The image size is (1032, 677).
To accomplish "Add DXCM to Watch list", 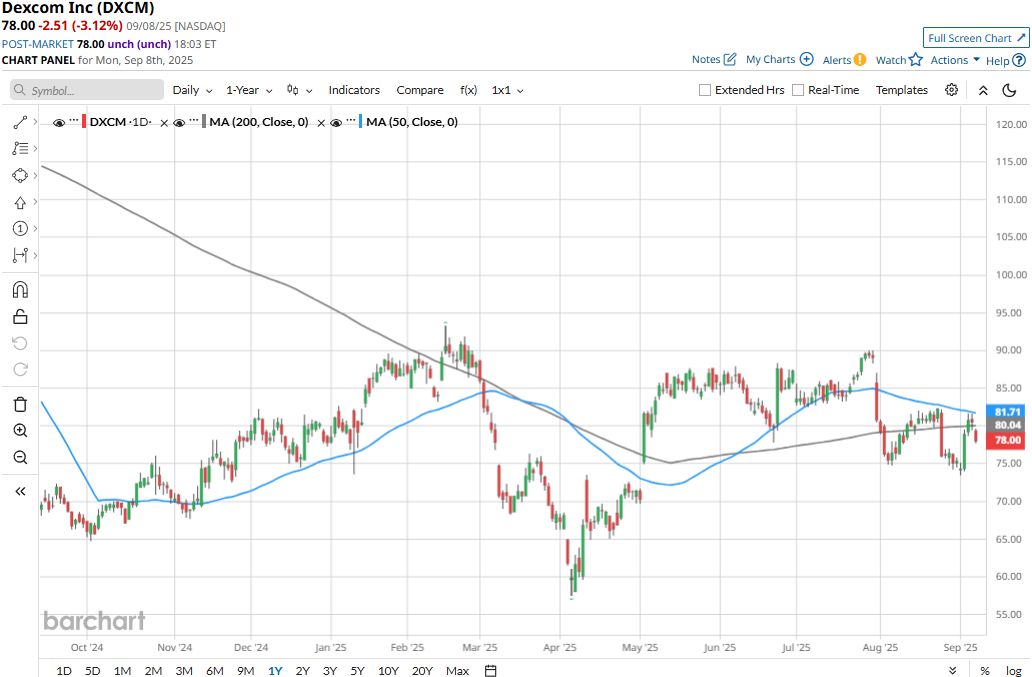I will [898, 60].
